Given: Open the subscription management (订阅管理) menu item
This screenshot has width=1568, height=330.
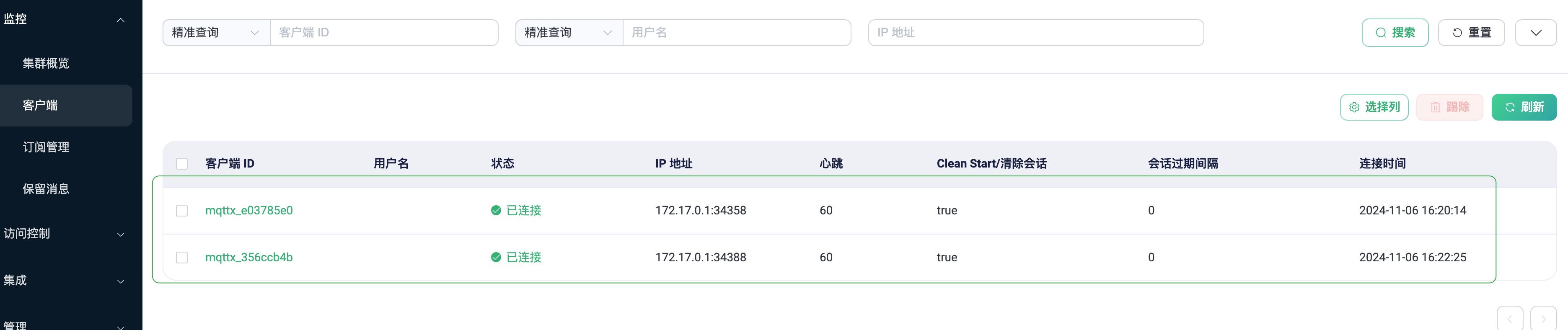Looking at the screenshot, I should pos(46,147).
